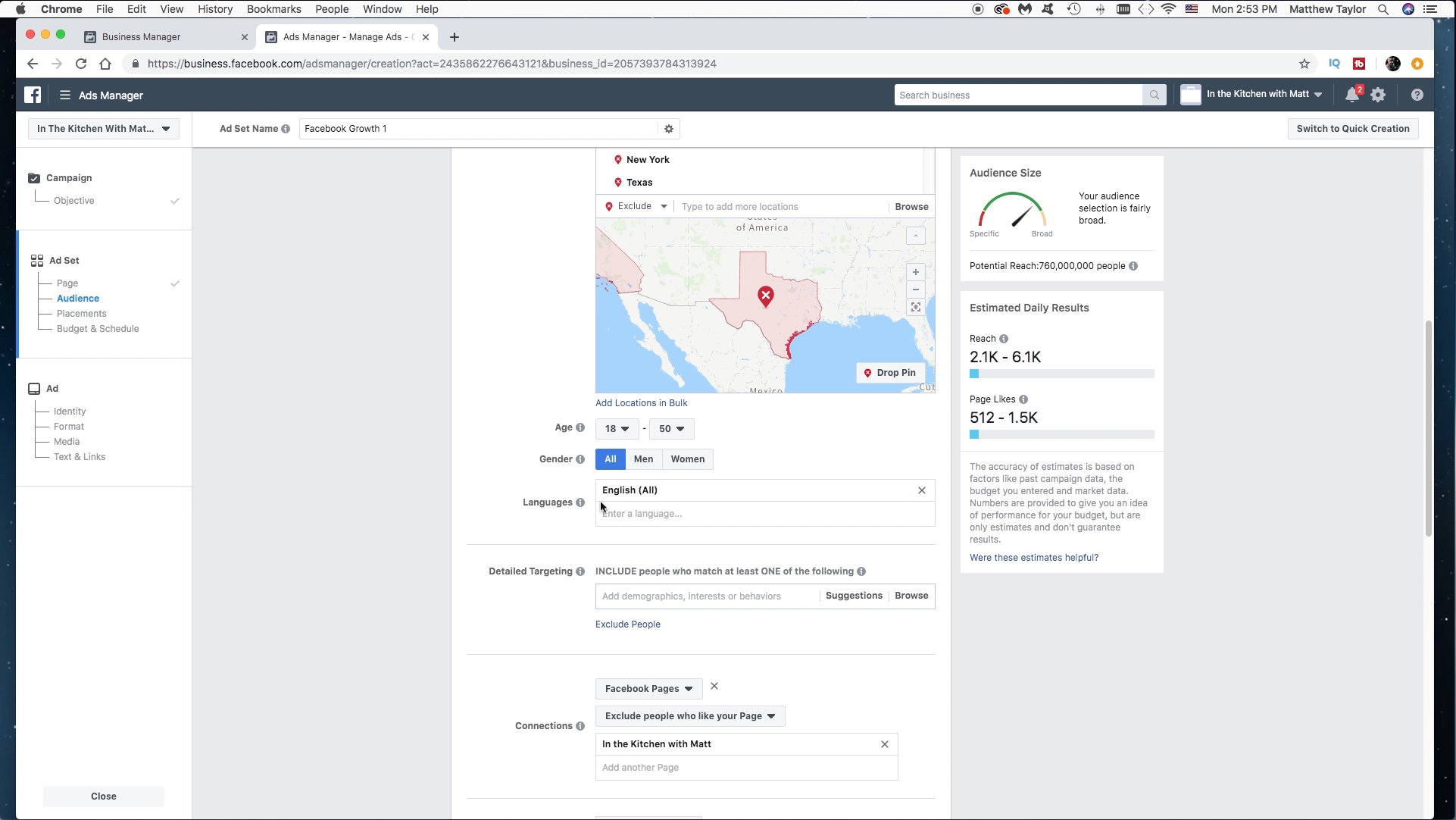This screenshot has height=820, width=1456.
Task: Bookmark page with star icon
Action: [1304, 64]
